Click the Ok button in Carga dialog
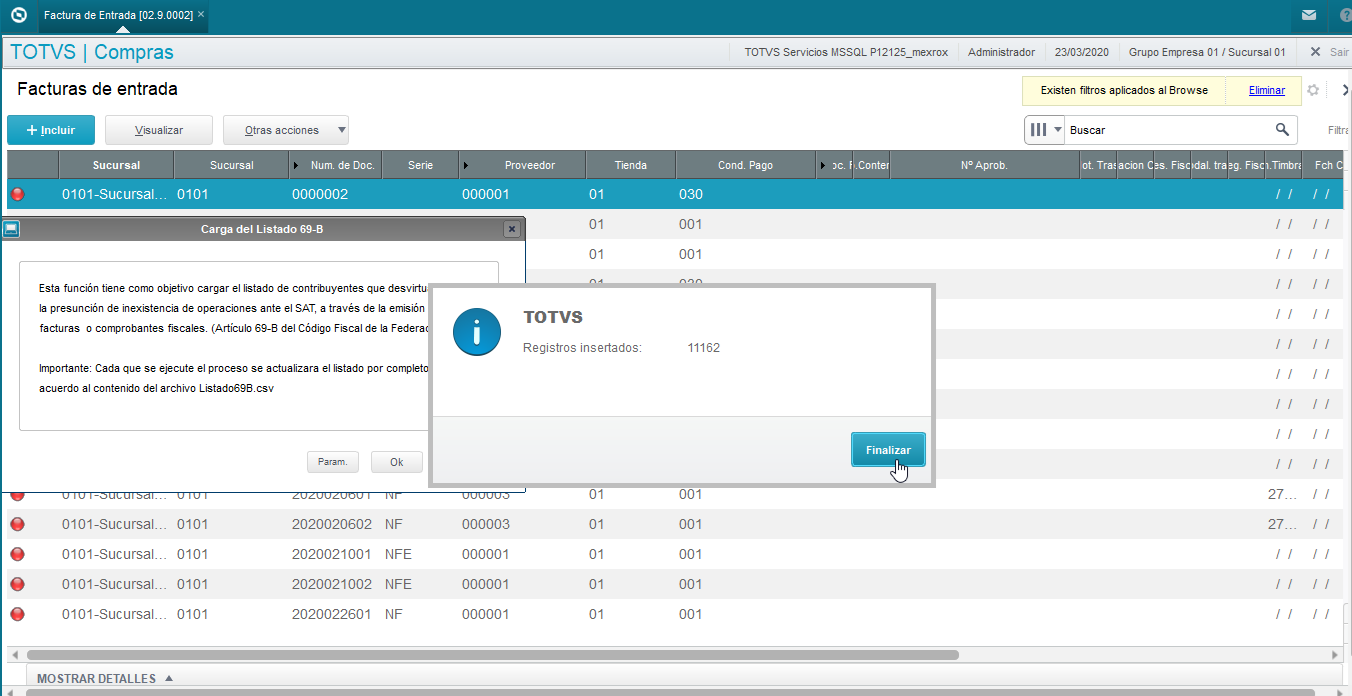 [x=396, y=462]
